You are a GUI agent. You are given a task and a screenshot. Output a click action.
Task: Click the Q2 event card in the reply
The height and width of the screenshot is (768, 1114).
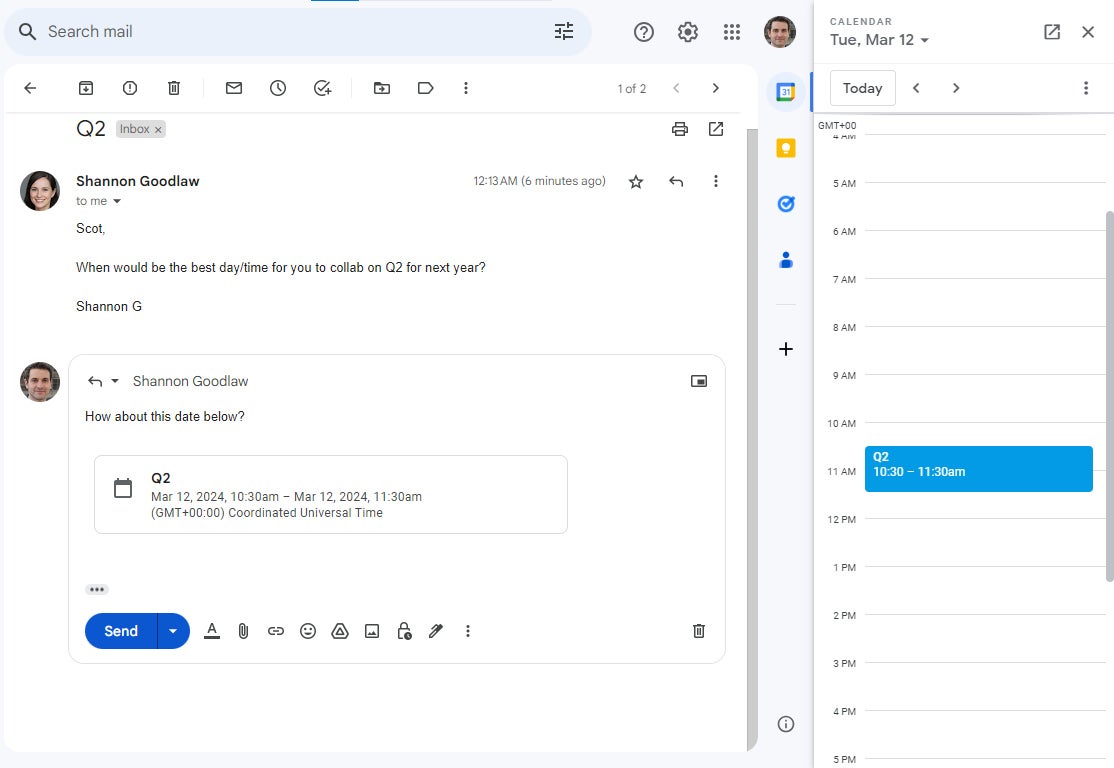click(330, 494)
